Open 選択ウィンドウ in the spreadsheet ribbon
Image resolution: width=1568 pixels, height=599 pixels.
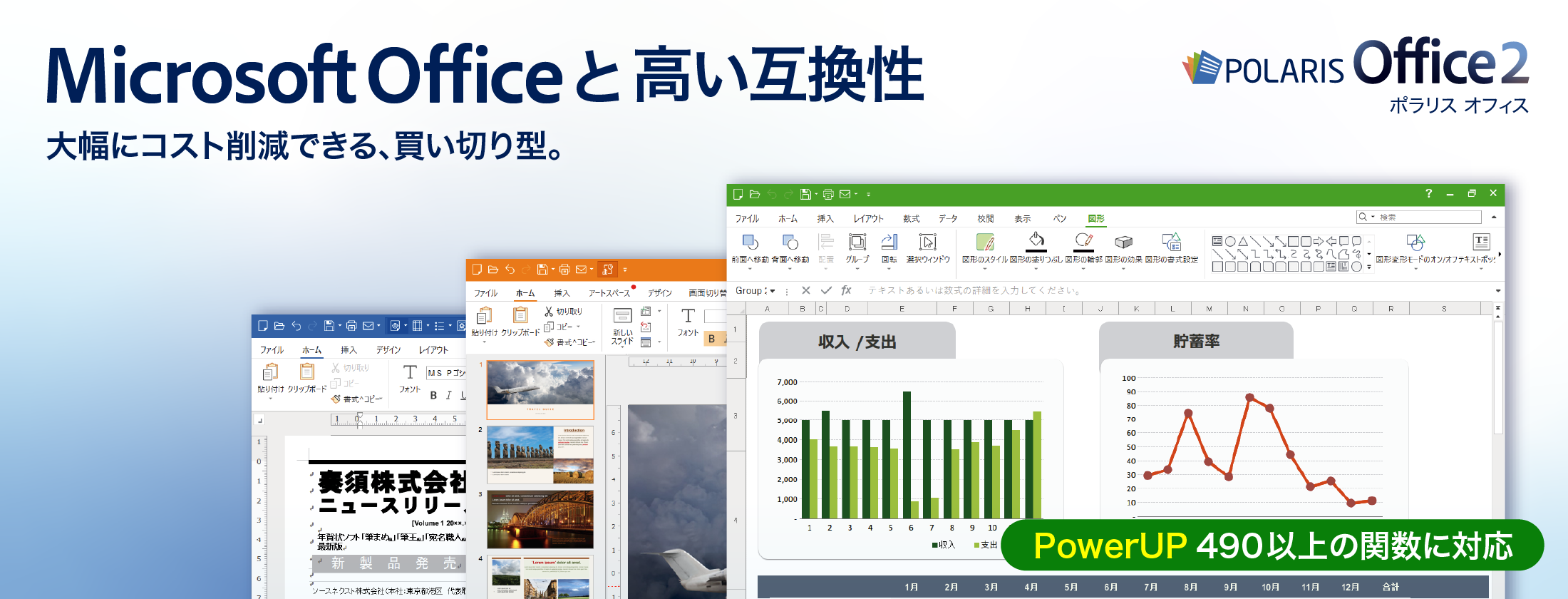coord(927,242)
